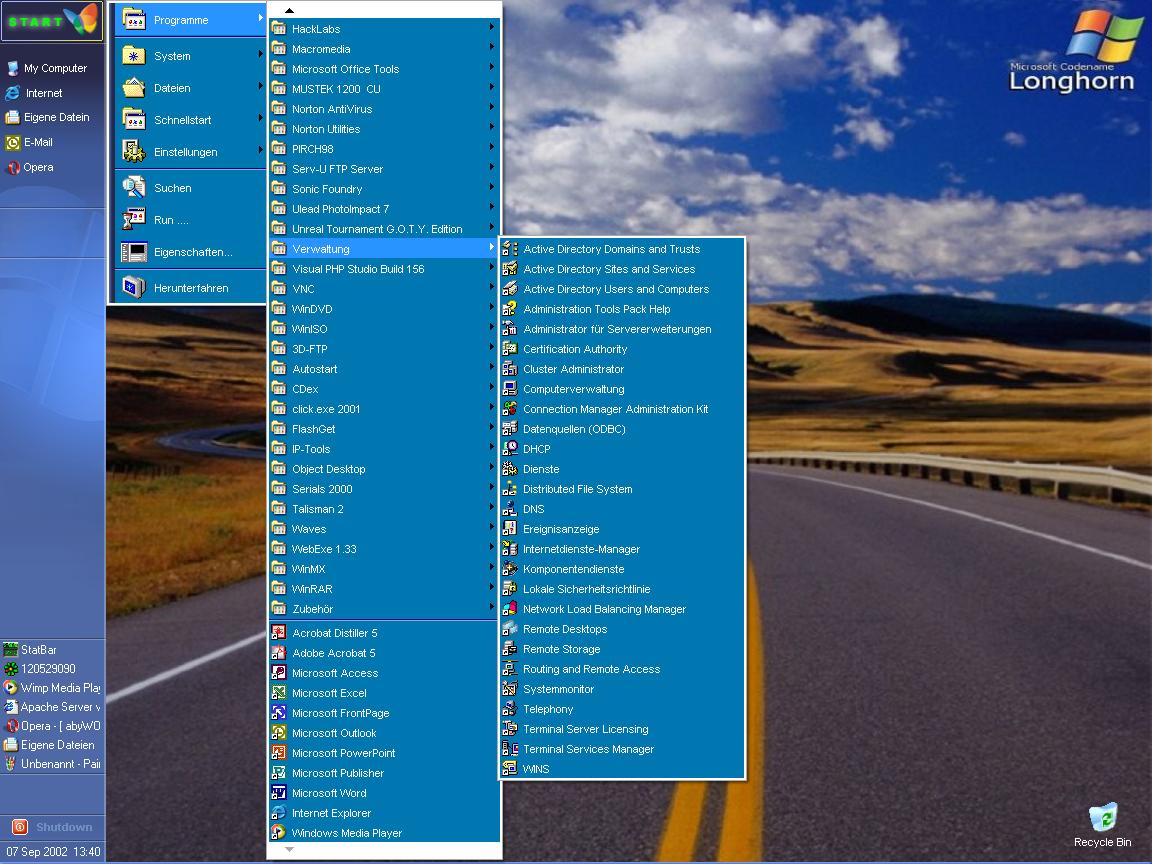Click the Microsoft Excel icon
This screenshot has width=1152, height=864.
279,693
